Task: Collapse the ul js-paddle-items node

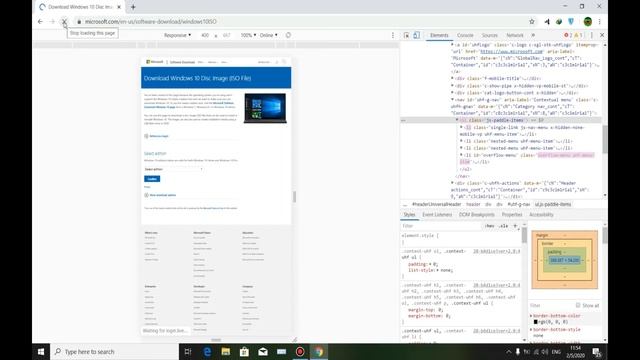Action: pyautogui.click(x=457, y=120)
